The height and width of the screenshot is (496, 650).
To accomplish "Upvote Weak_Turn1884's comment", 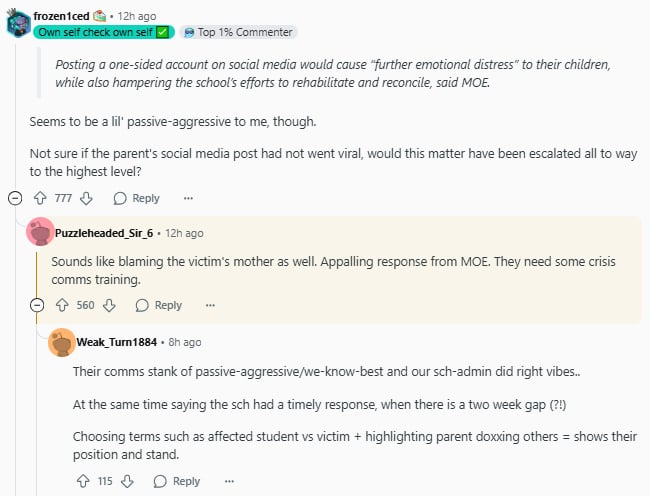I will (x=83, y=481).
